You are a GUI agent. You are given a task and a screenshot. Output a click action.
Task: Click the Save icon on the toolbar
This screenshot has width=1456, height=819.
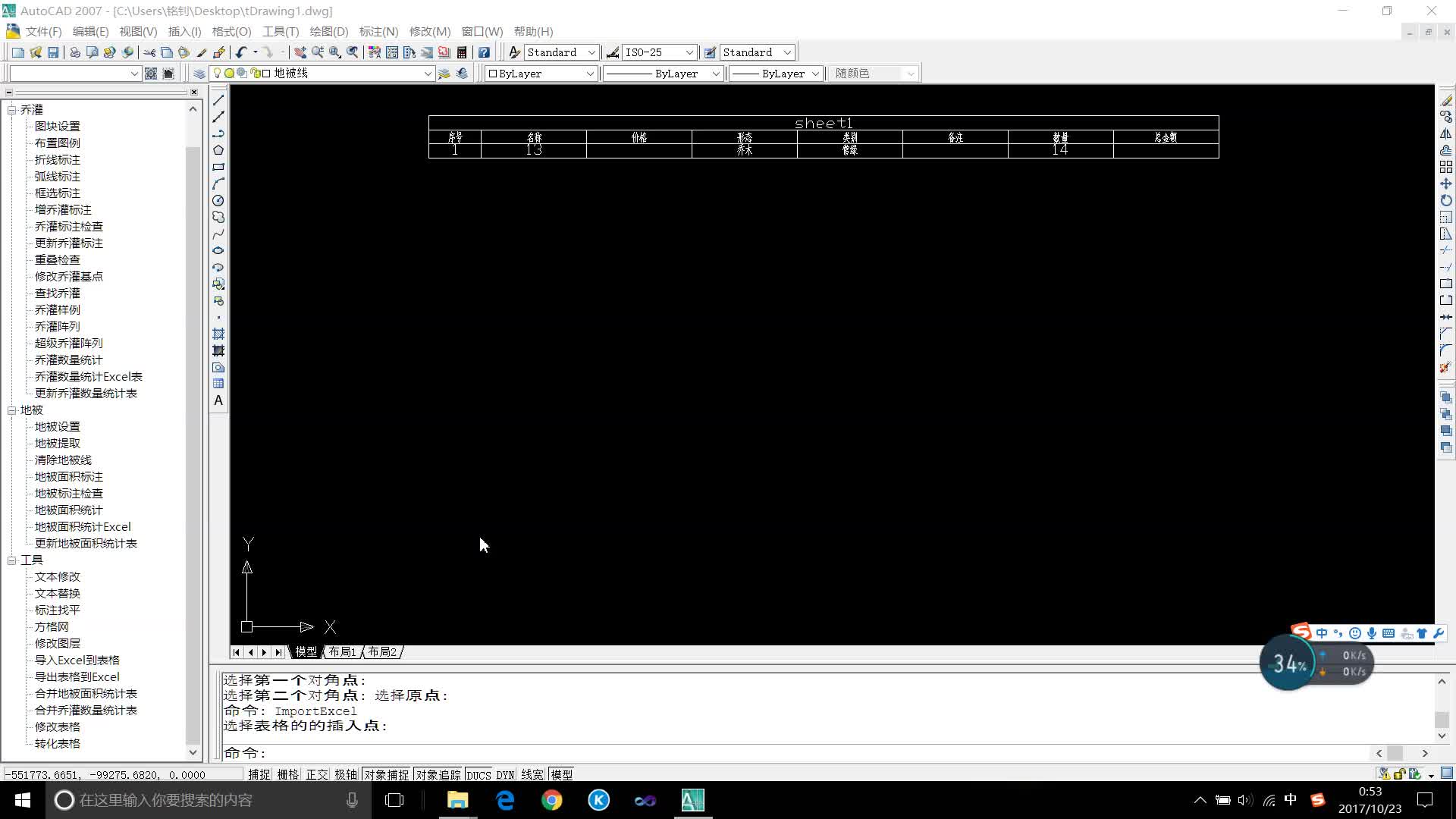[53, 52]
